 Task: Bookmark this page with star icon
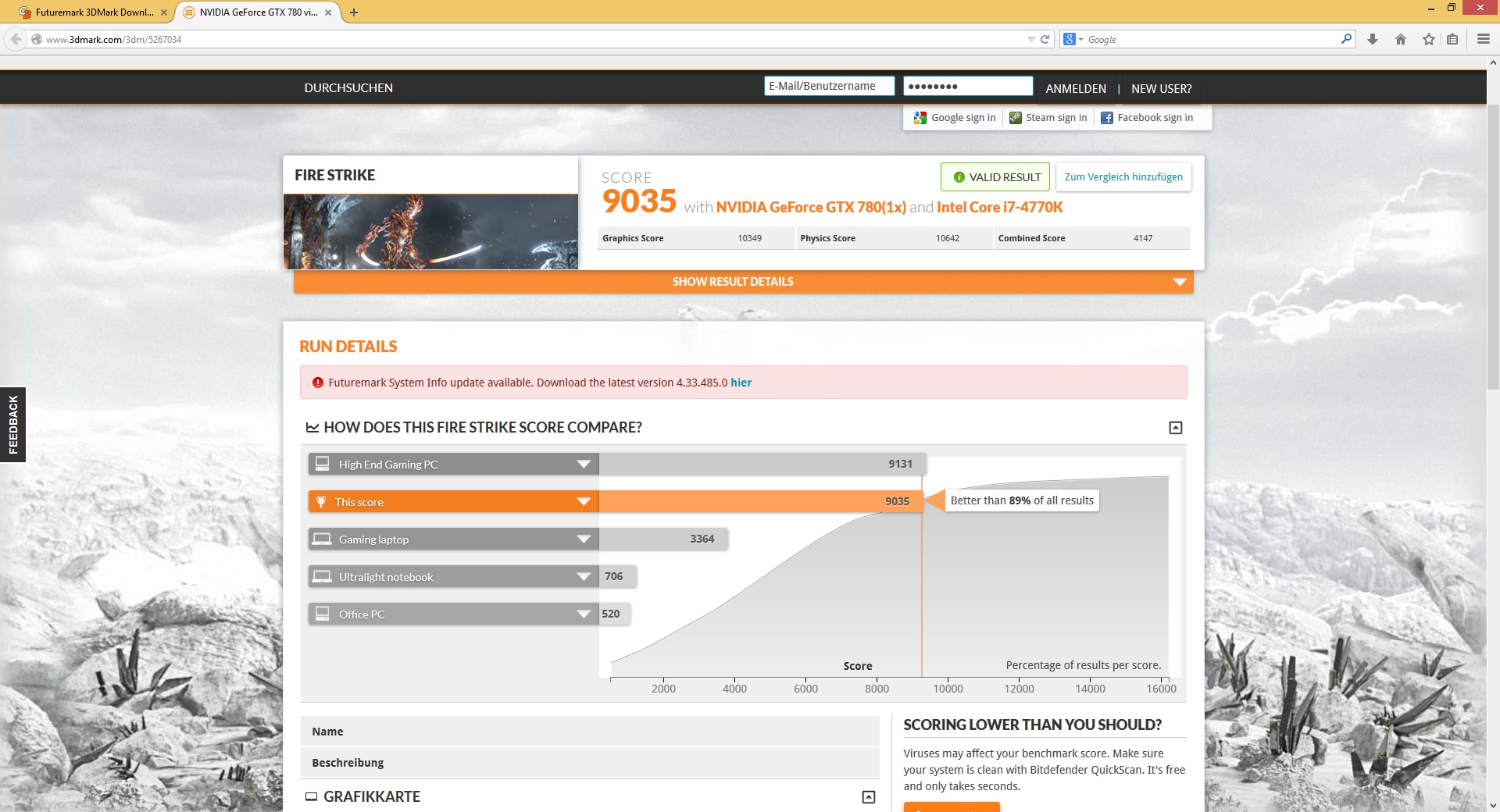point(1429,39)
